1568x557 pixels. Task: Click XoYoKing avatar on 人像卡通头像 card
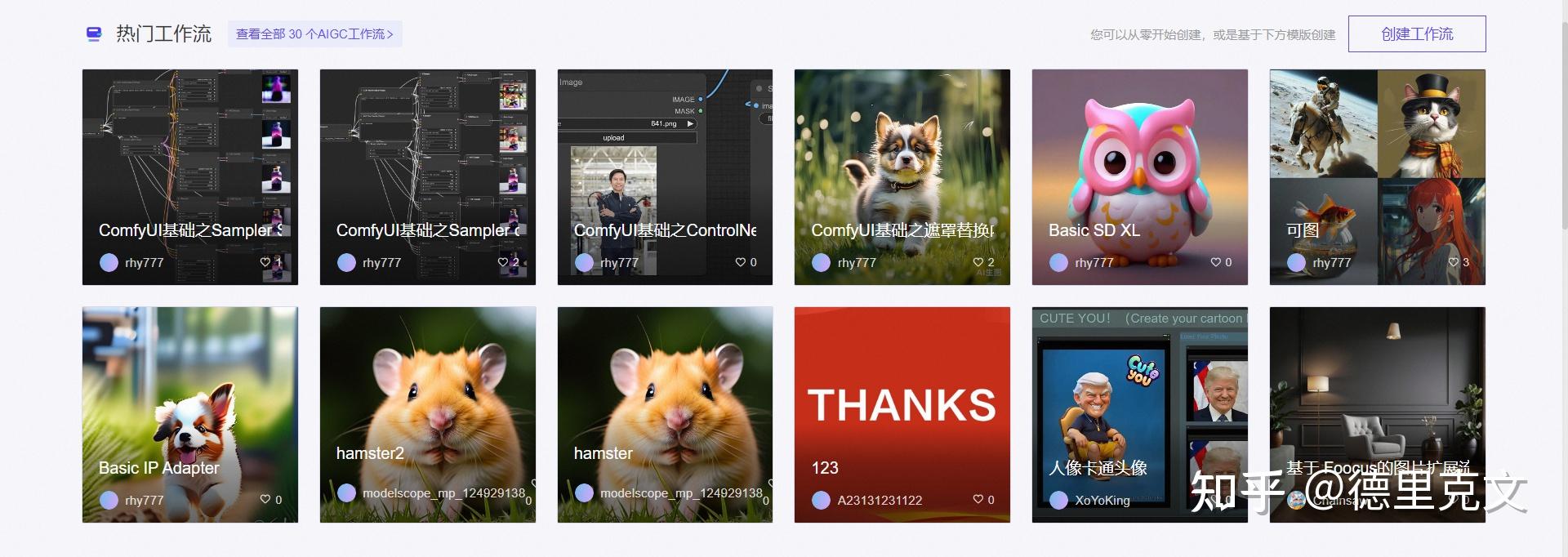pos(1059,500)
